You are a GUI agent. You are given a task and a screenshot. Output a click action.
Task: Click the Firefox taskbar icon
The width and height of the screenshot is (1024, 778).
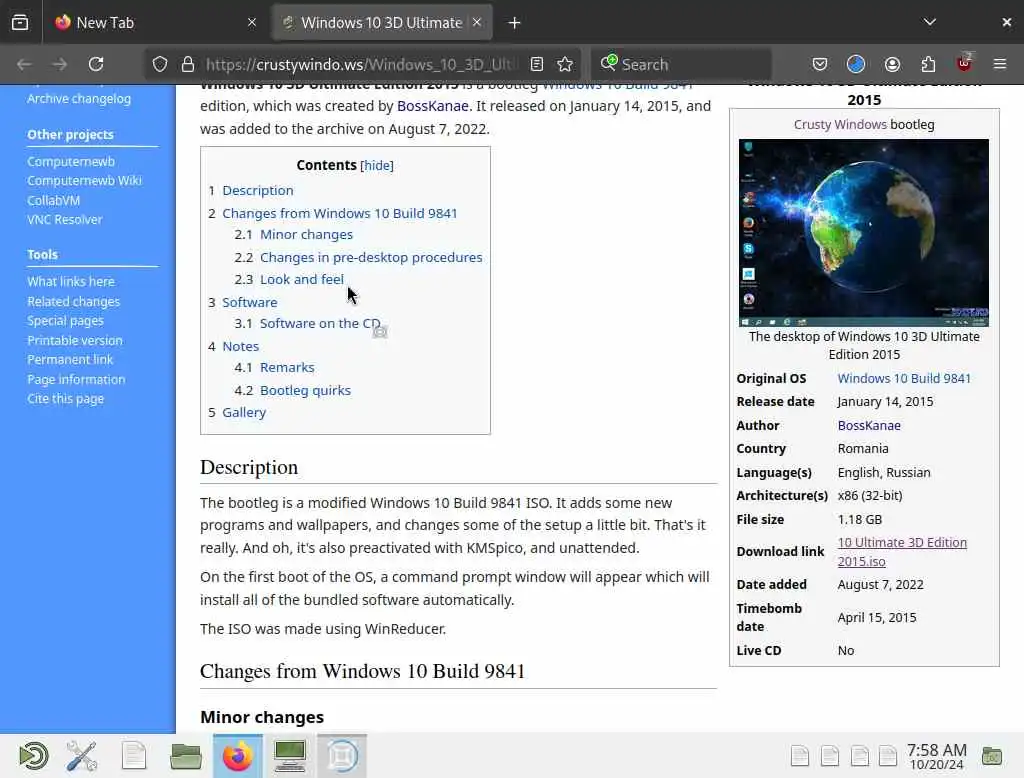[x=238, y=756]
